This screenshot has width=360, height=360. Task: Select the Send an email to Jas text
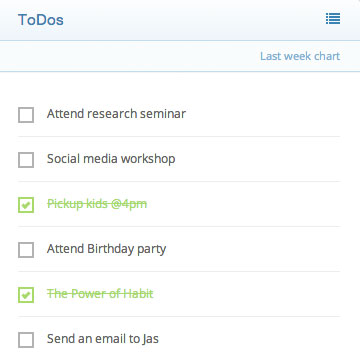(x=103, y=339)
